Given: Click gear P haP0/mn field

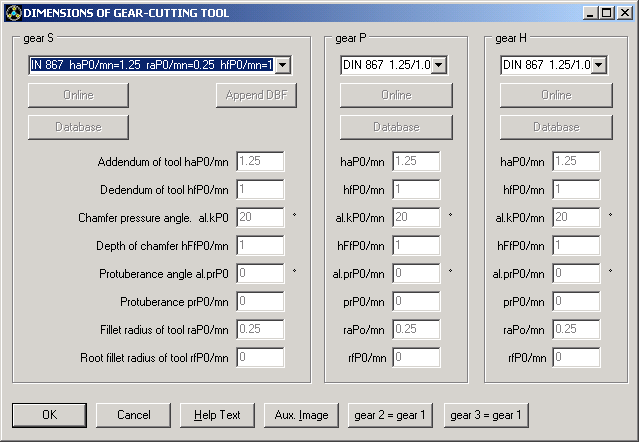Looking at the screenshot, I should (x=416, y=161).
